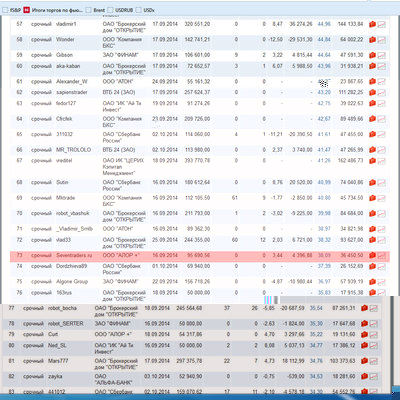Click red deals icon in fedor127 row

click(x=372, y=103)
